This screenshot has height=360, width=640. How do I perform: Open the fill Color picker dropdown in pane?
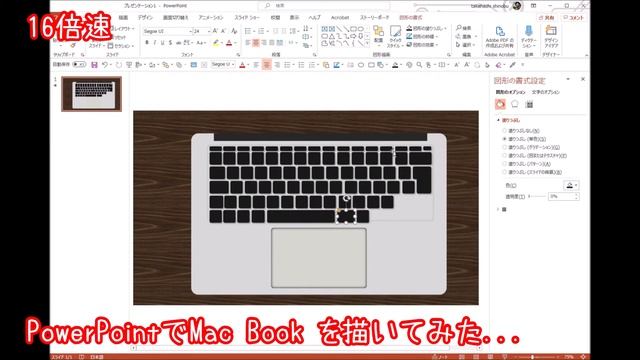571,185
